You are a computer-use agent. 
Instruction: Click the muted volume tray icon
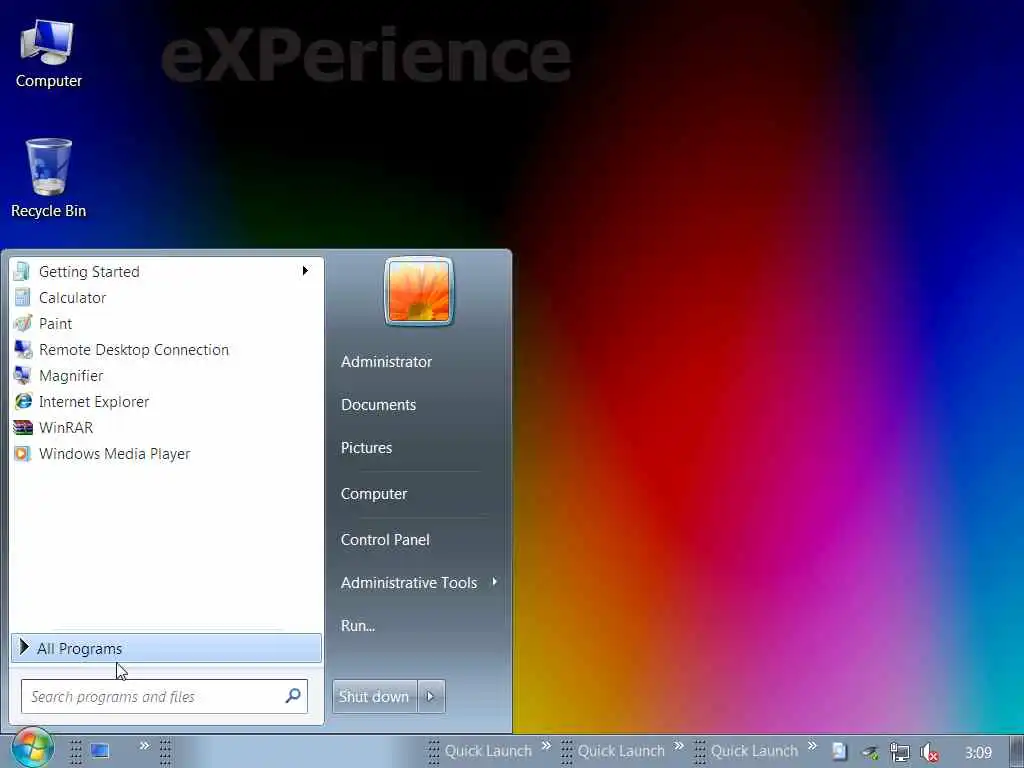coord(929,753)
